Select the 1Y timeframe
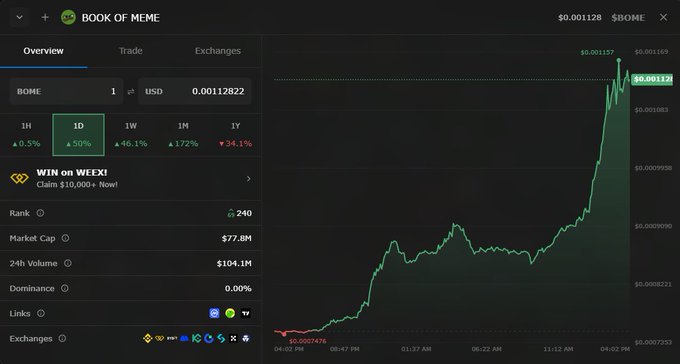Screen dimensions: 680x364 tap(235, 134)
